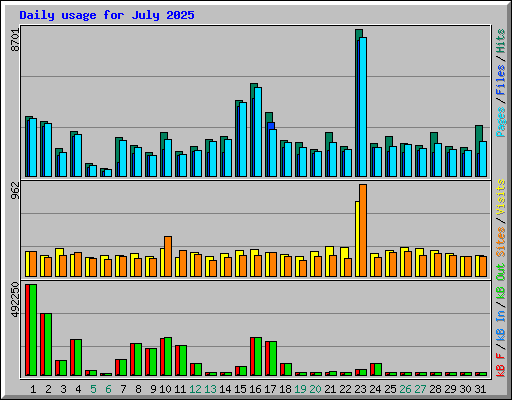
Task: Click day 11 on the x-axis
Action: 180,389
